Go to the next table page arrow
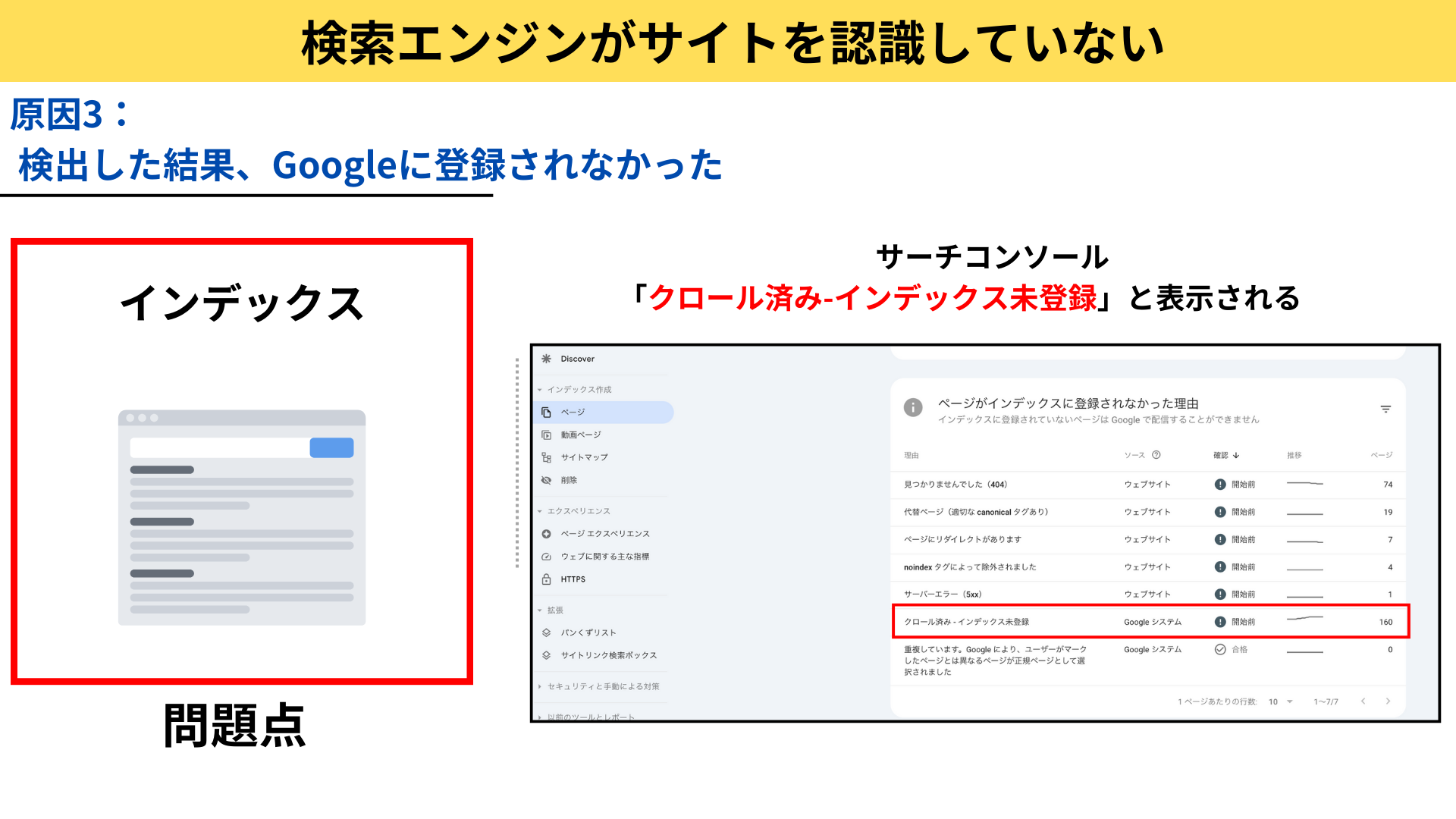This screenshot has width=1456, height=819. [x=1389, y=701]
